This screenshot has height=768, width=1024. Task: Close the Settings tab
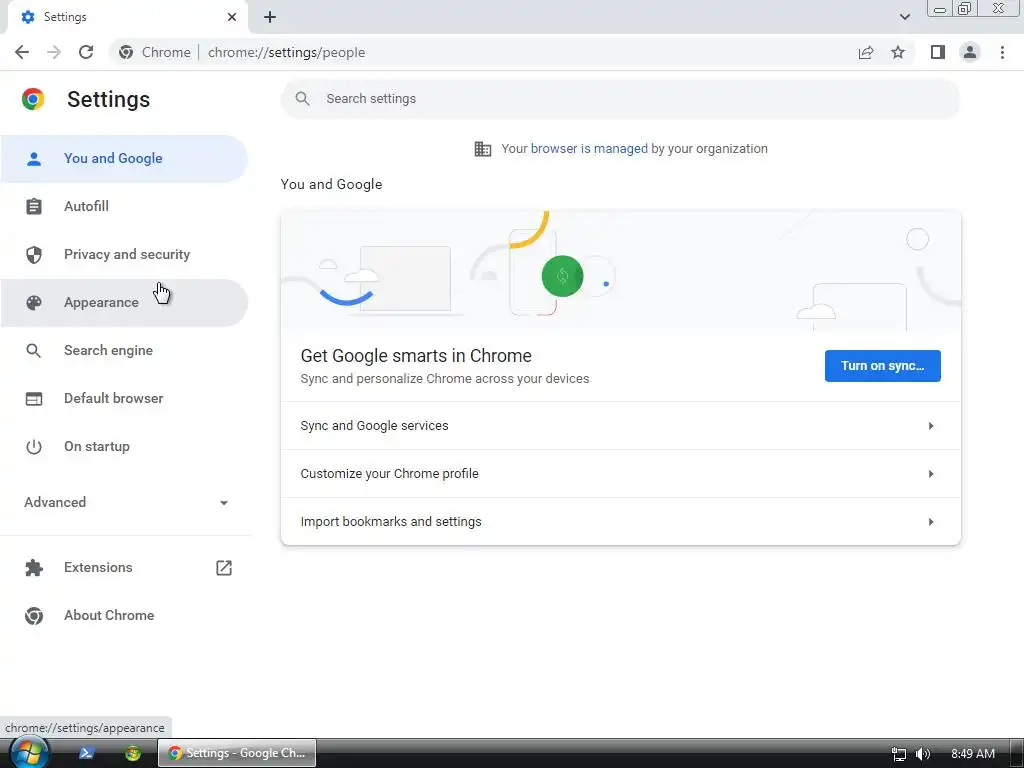(x=232, y=17)
